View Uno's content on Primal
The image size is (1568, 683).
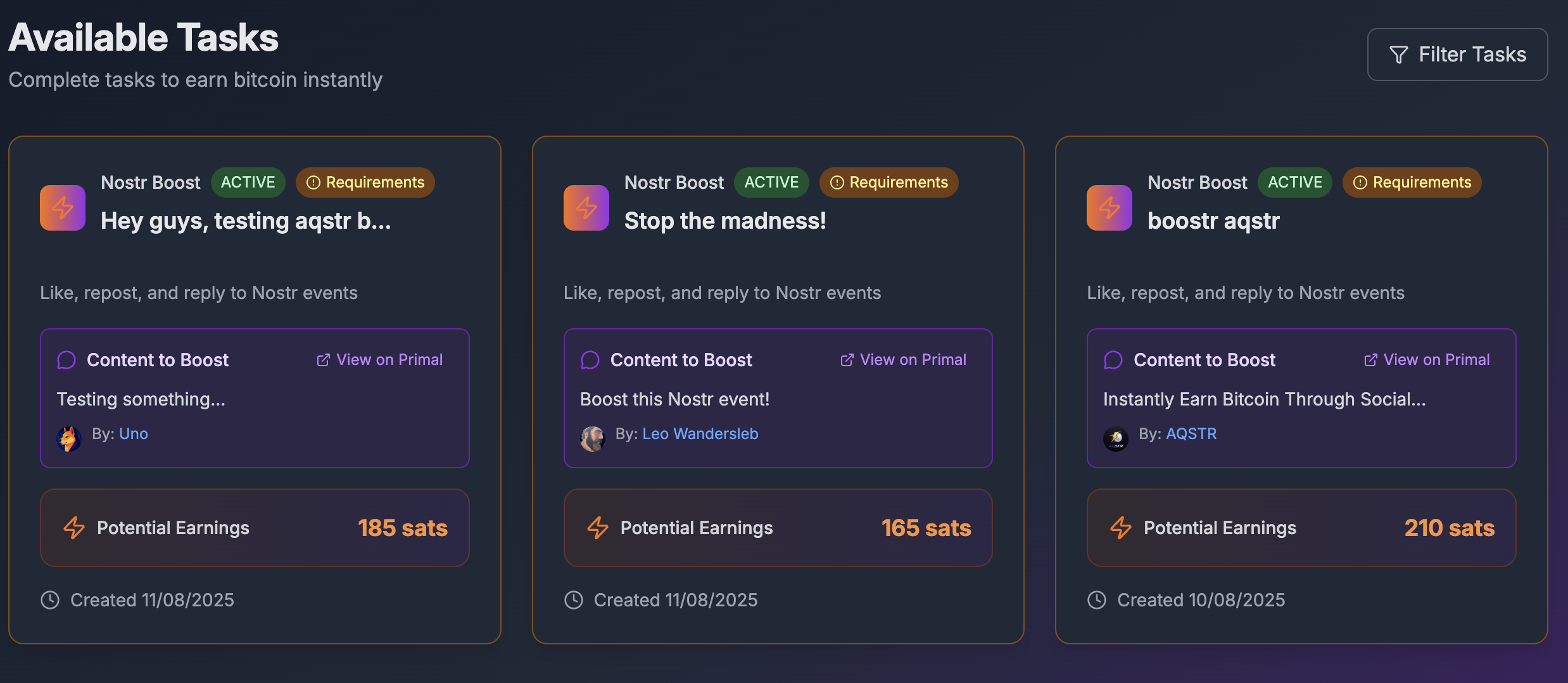380,360
